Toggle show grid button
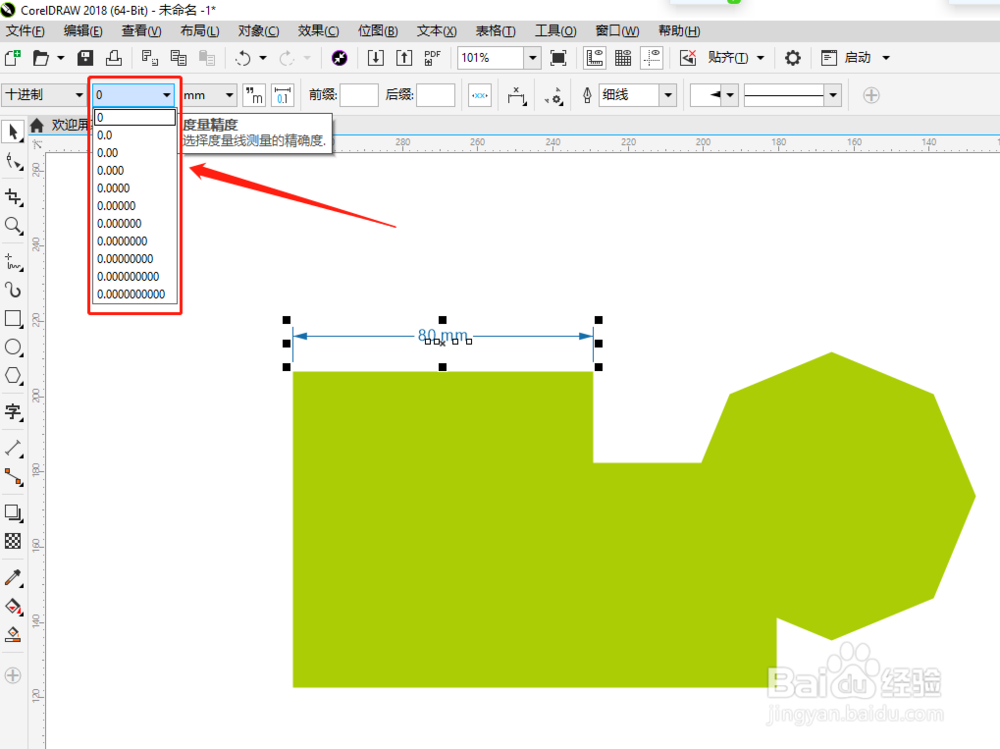 coord(622,58)
